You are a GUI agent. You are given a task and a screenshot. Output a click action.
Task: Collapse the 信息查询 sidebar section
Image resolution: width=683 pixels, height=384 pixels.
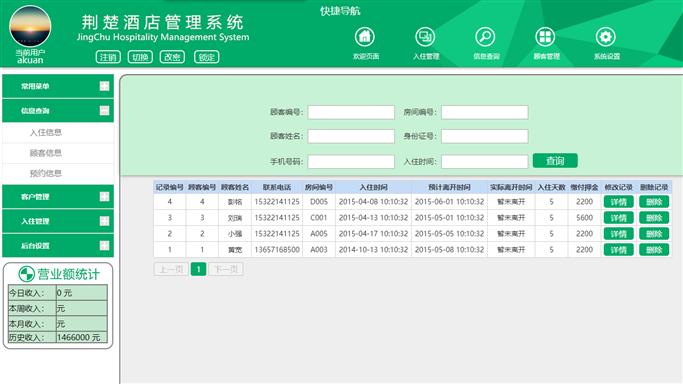pos(58,111)
